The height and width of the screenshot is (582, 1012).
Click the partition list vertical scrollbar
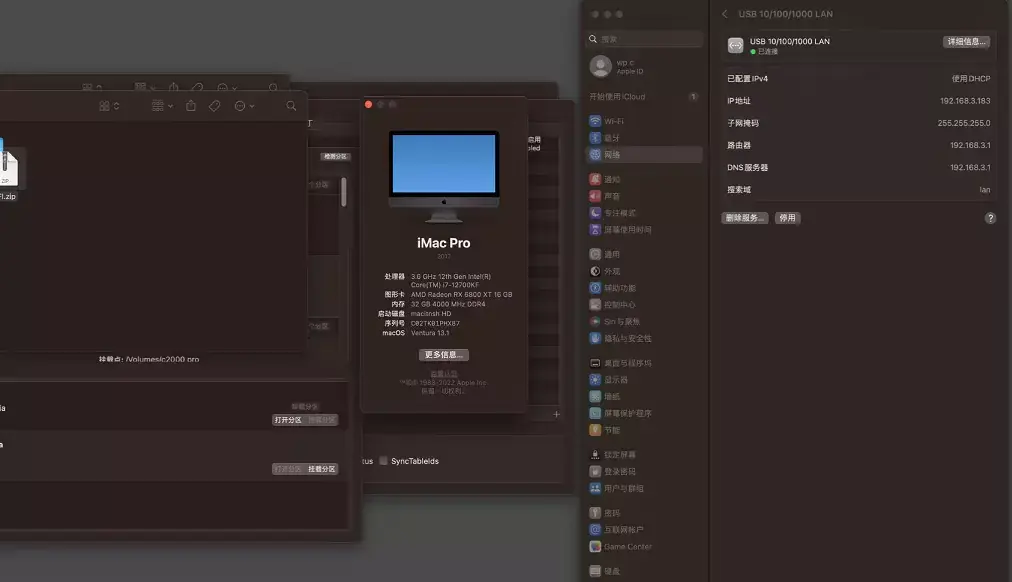tap(343, 192)
